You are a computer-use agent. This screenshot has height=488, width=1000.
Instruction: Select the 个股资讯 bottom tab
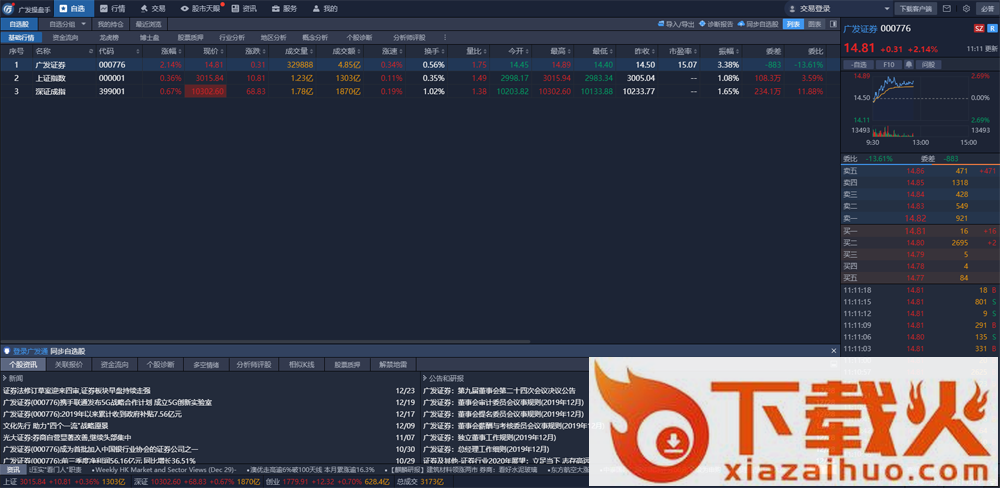point(23,365)
